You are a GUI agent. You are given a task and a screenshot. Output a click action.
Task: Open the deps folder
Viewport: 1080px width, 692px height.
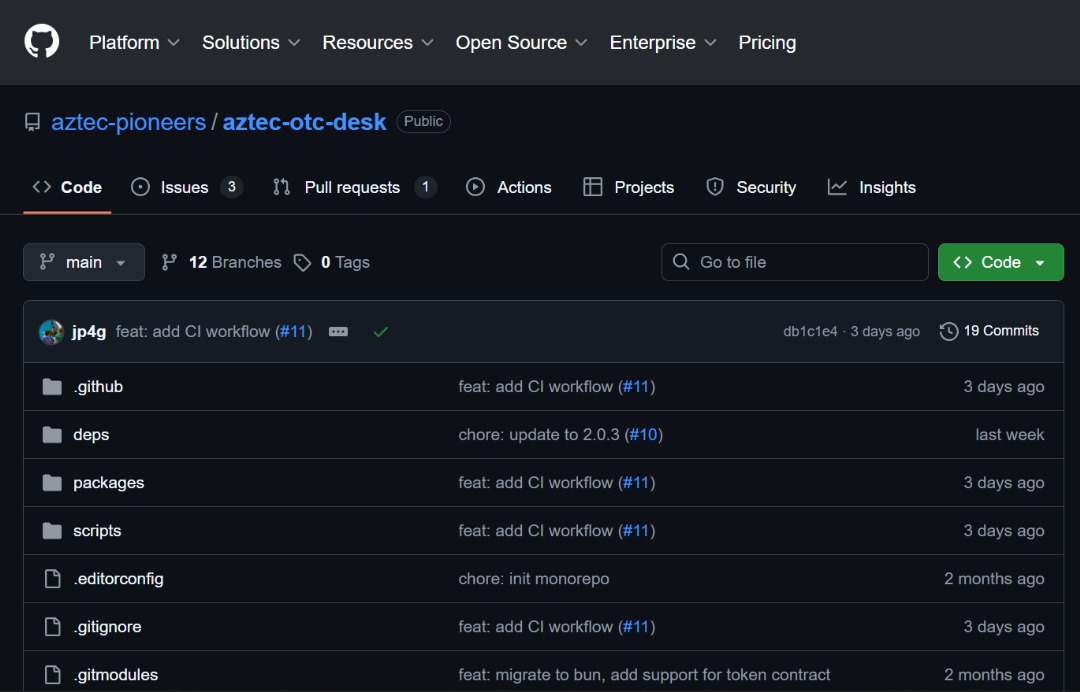[91, 435]
